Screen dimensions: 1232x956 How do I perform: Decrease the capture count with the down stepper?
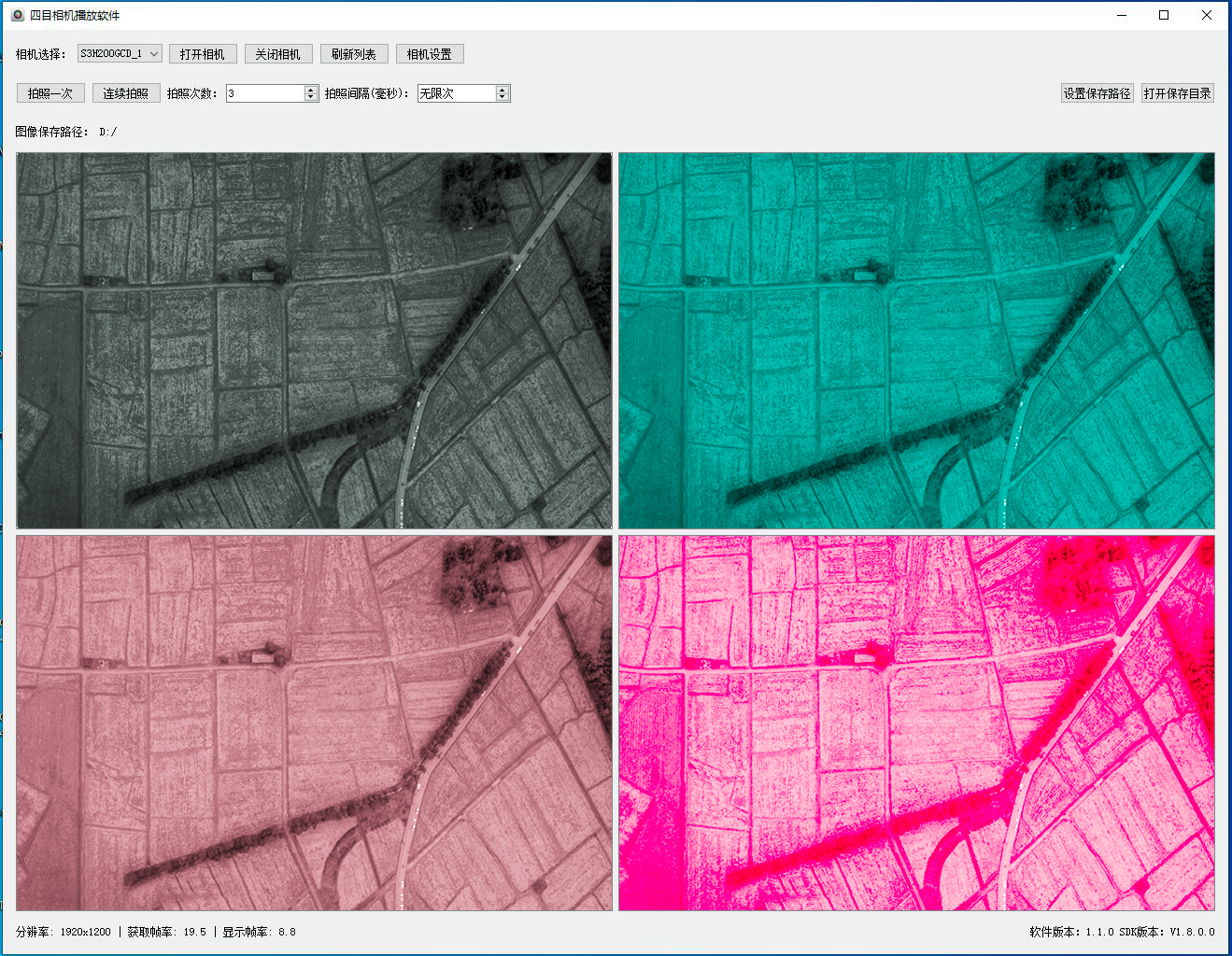pyautogui.click(x=309, y=97)
